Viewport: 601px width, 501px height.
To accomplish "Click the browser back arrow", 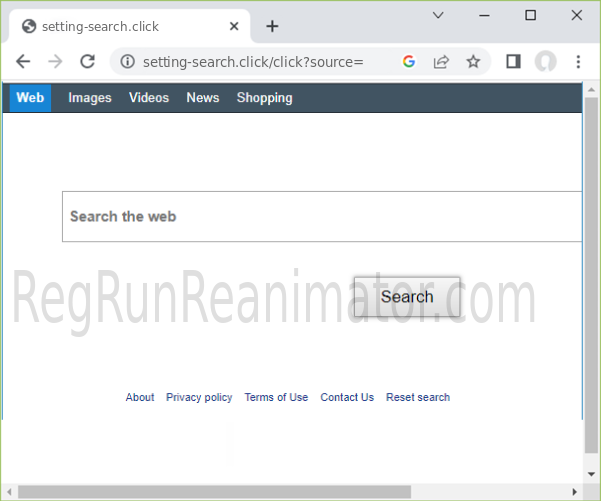I will click(23, 61).
